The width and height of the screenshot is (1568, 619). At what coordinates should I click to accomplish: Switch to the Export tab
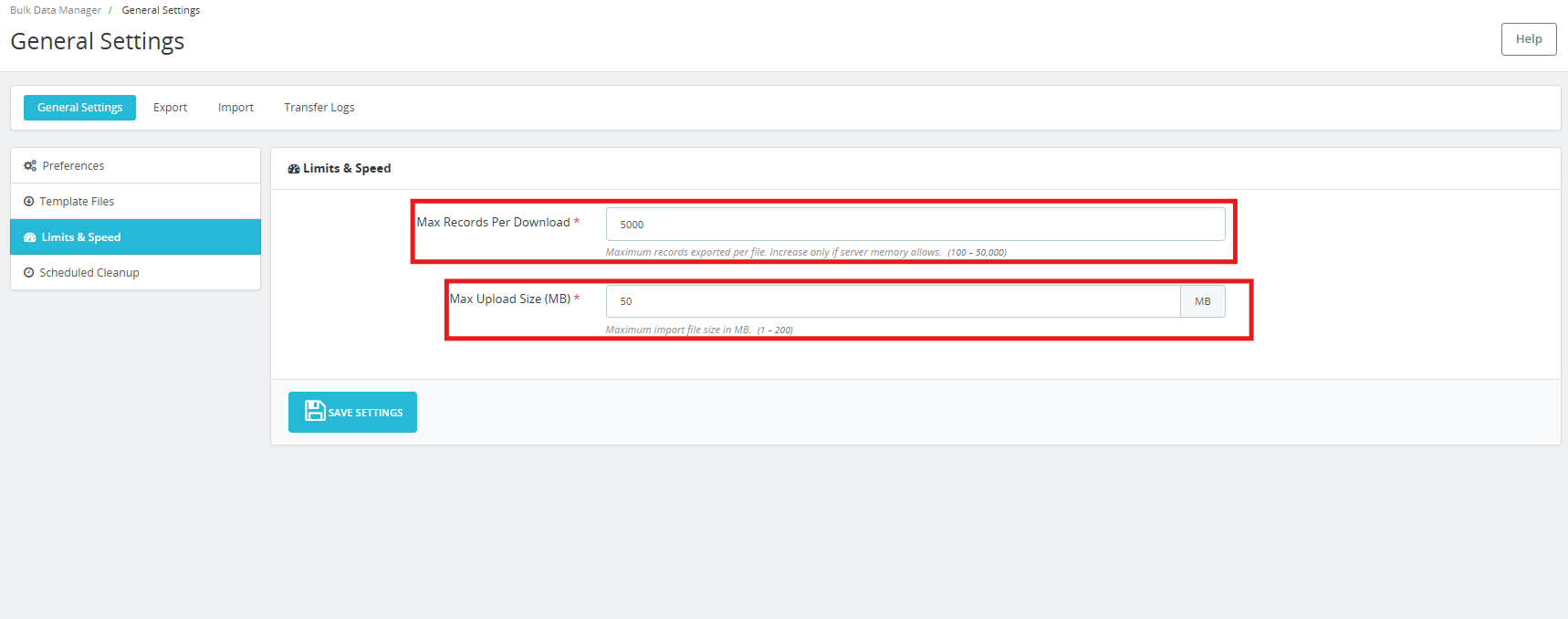[x=170, y=108]
